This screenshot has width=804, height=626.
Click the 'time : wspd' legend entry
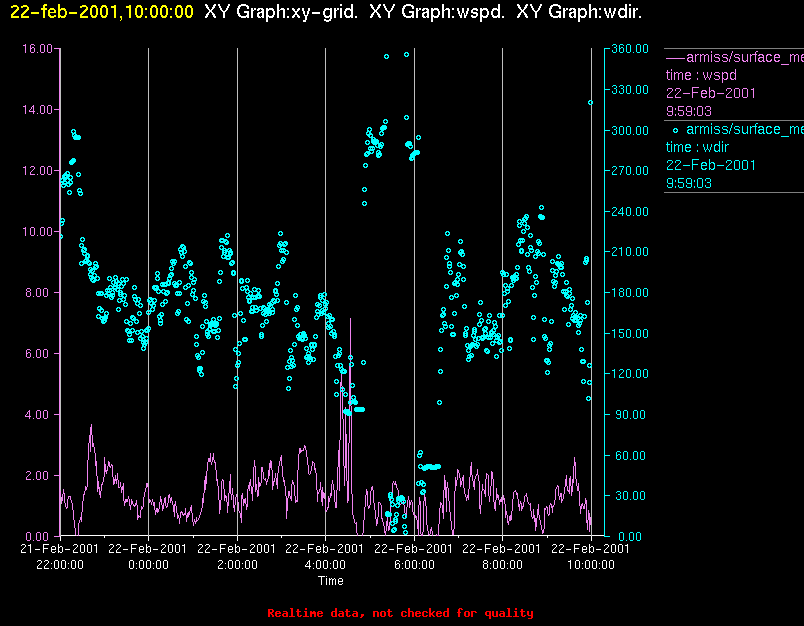[x=701, y=75]
